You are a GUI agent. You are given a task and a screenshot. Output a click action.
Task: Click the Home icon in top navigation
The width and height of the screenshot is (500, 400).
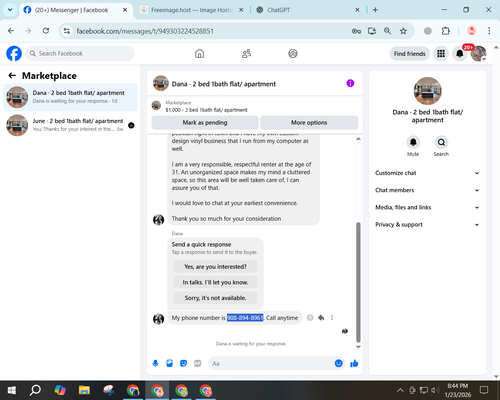[199, 54]
